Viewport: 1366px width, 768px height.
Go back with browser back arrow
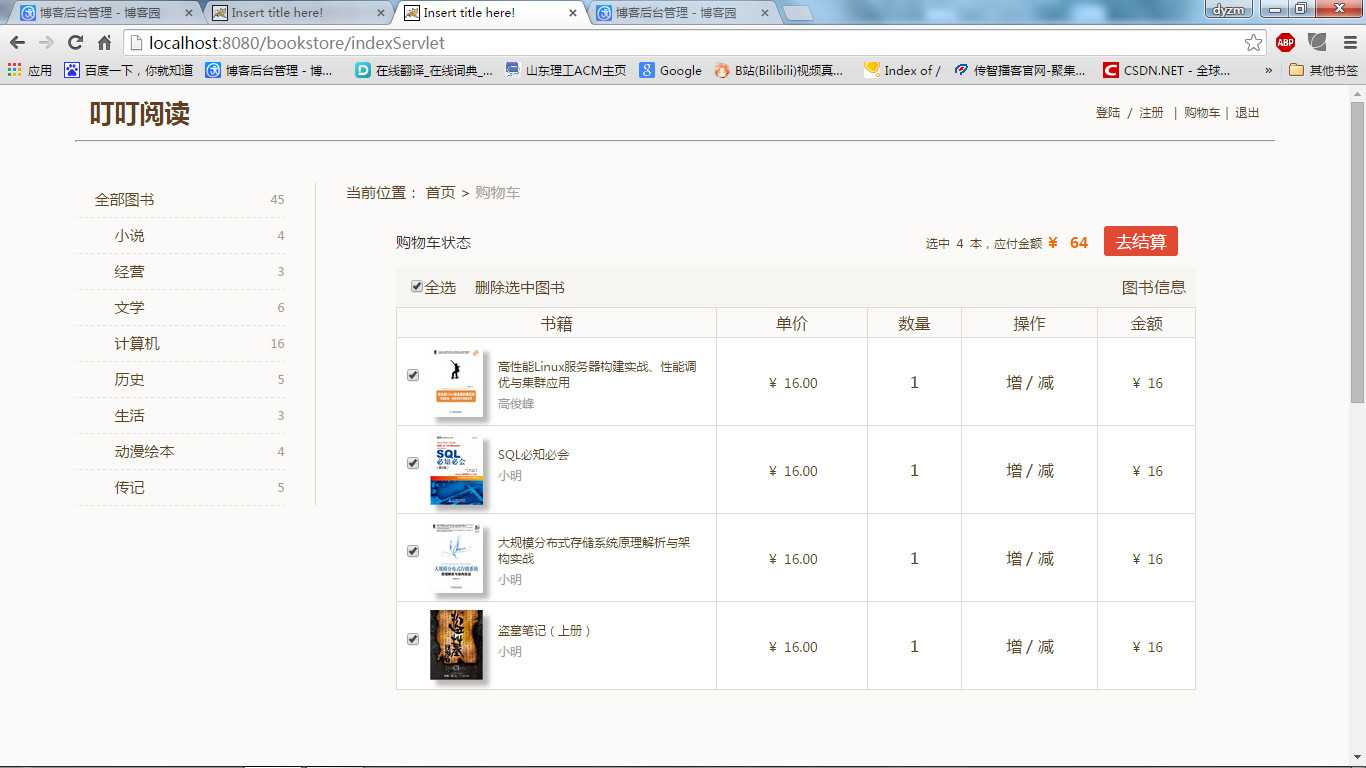tap(17, 43)
